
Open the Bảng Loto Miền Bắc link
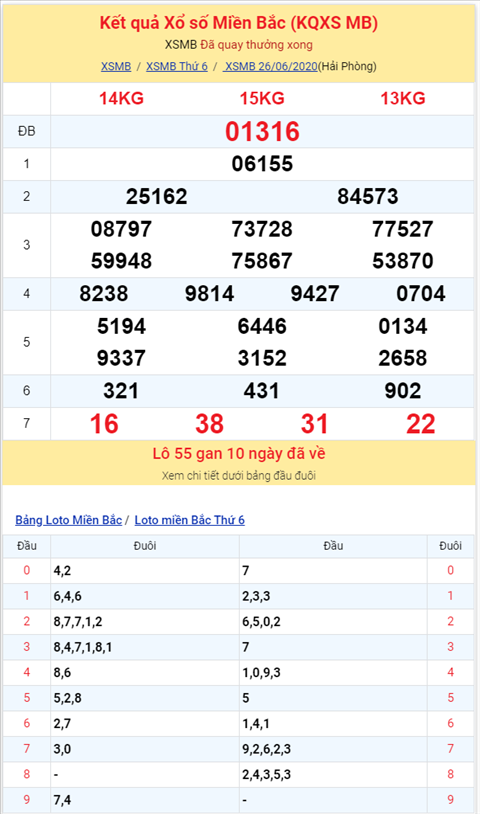tap(68, 520)
